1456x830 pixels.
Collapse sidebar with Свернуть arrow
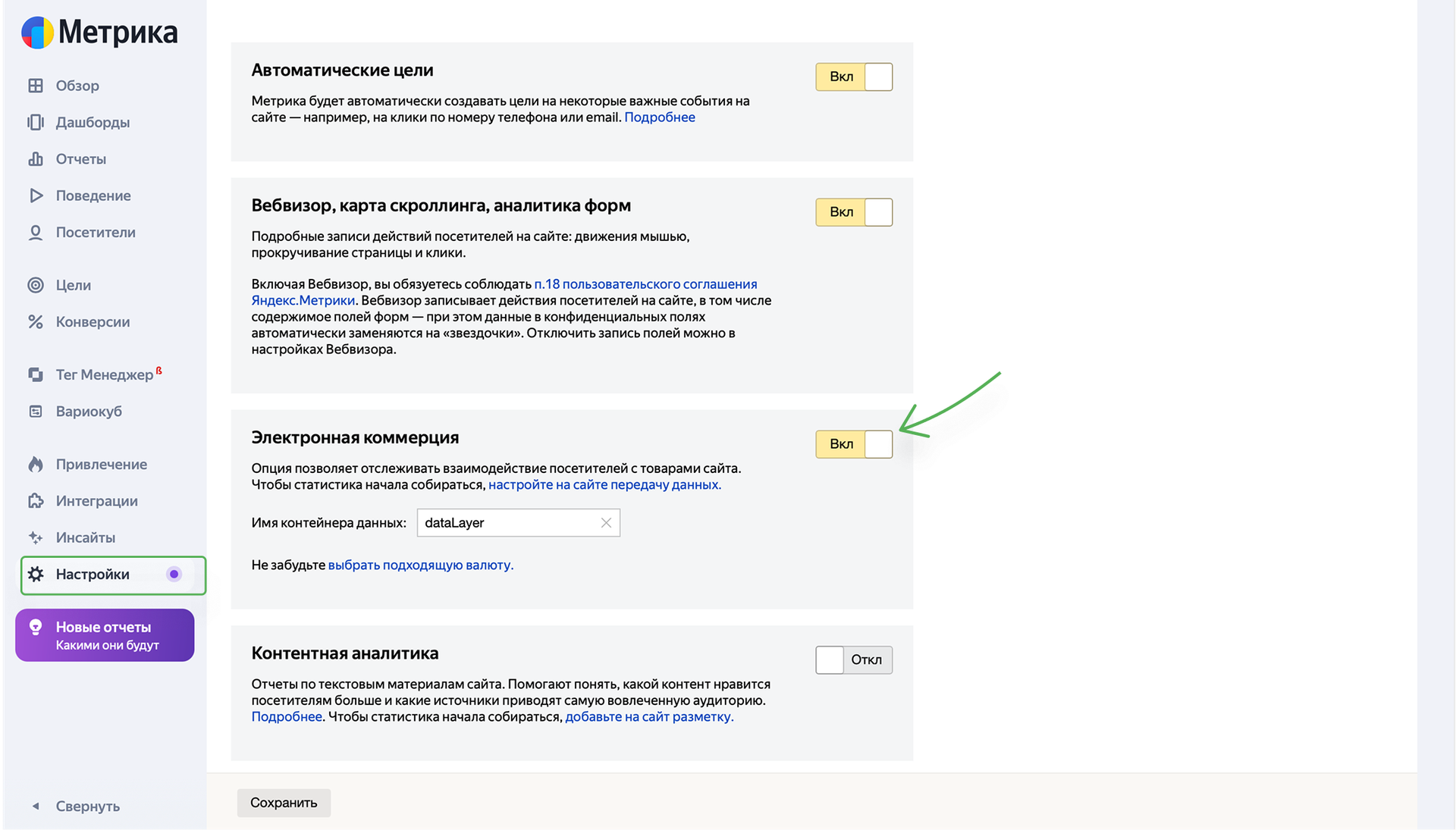tap(36, 807)
